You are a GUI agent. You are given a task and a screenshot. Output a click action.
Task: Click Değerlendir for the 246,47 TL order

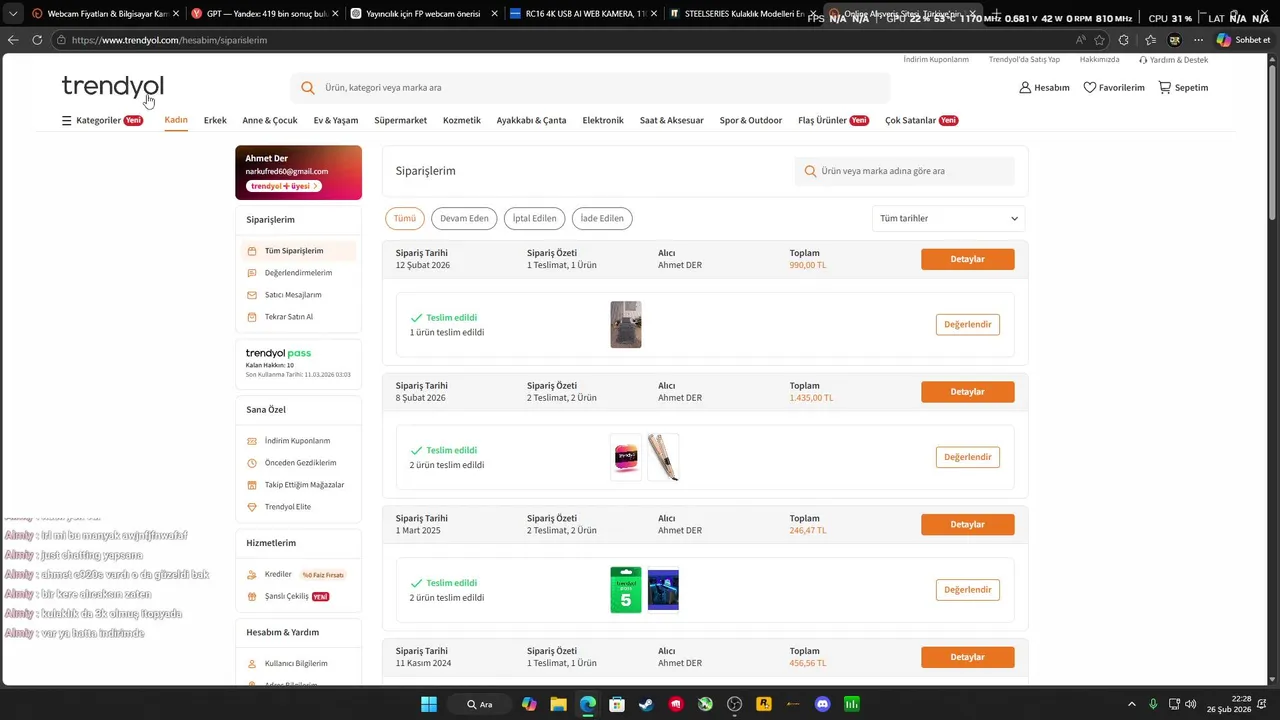coord(968,590)
